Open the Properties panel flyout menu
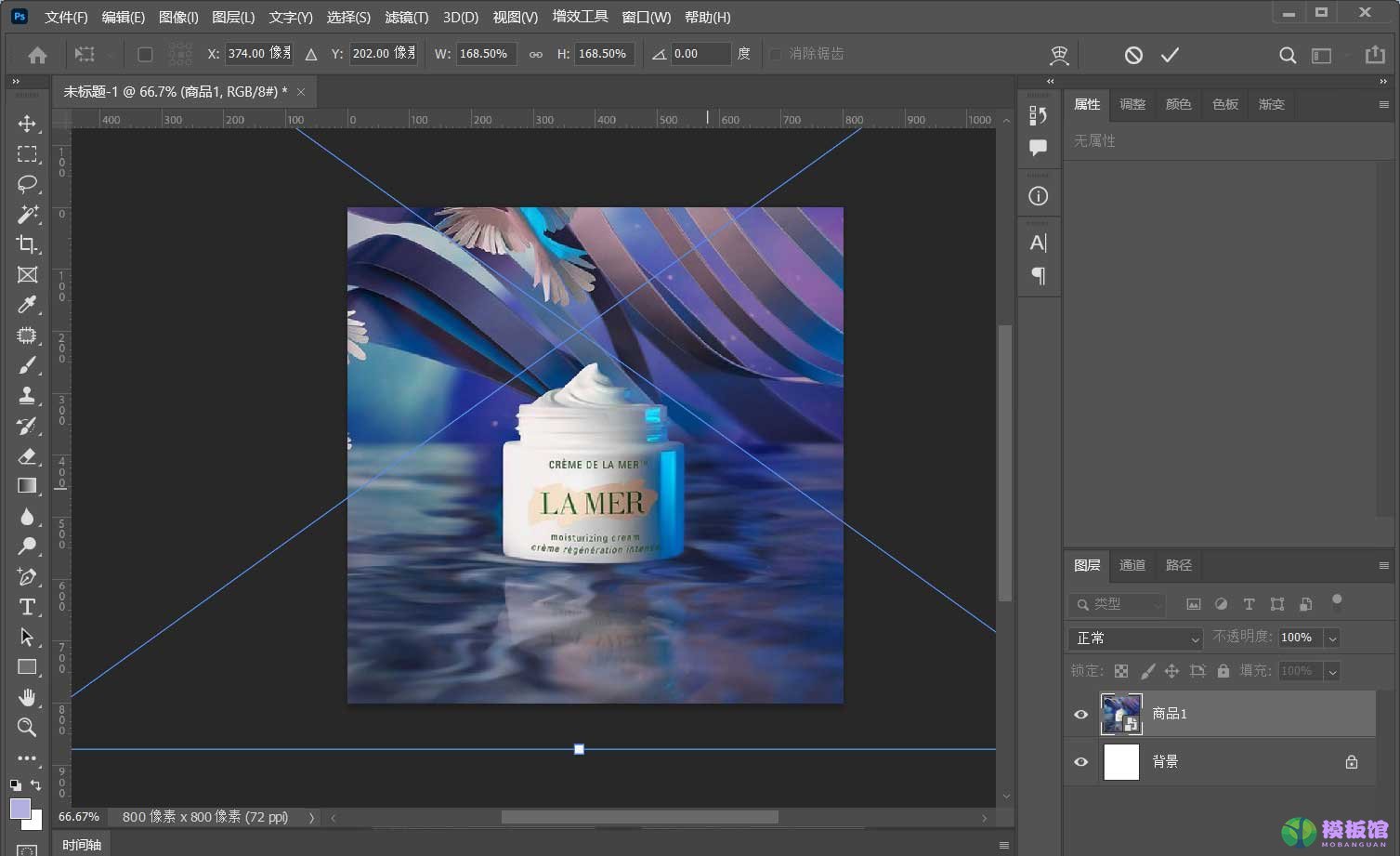Viewport: 1400px width, 856px height. 1383,105
